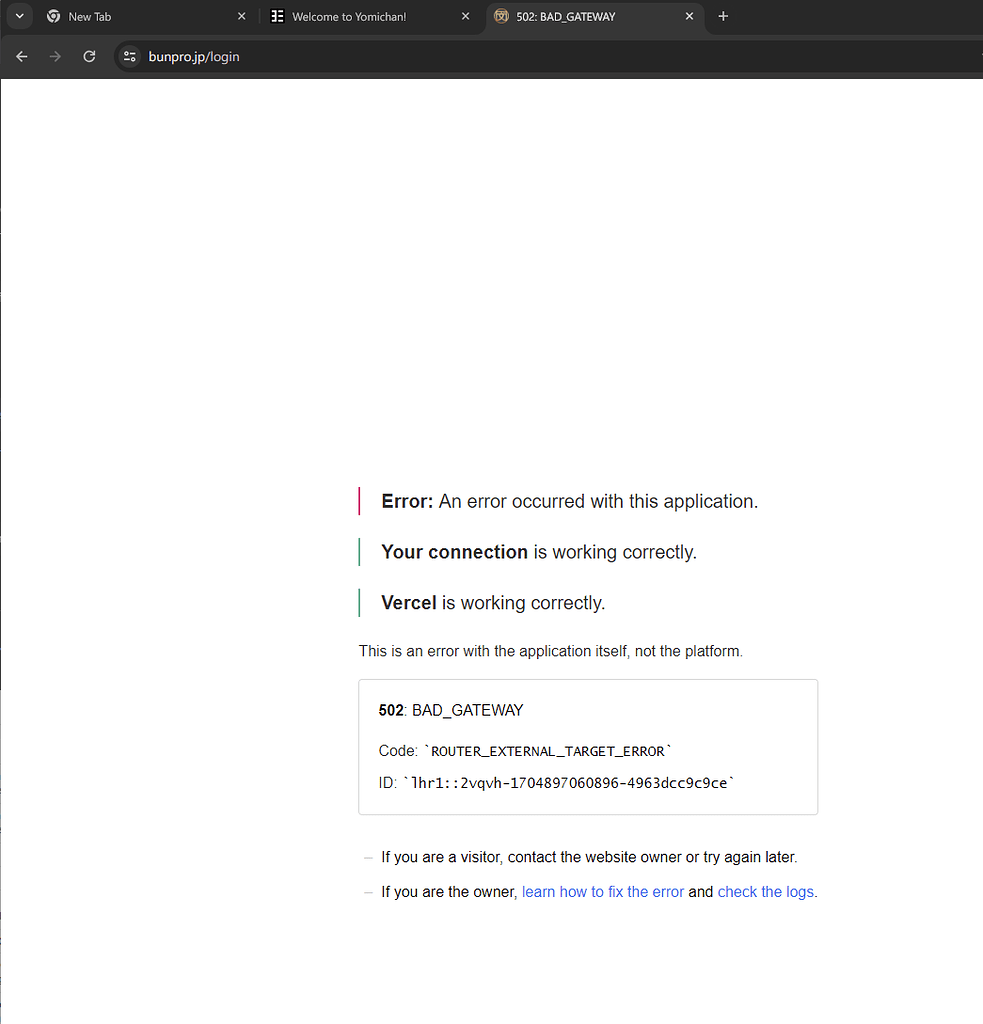Close the Welcome to Yomichan! tab
This screenshot has width=983, height=1024.
coord(465,16)
